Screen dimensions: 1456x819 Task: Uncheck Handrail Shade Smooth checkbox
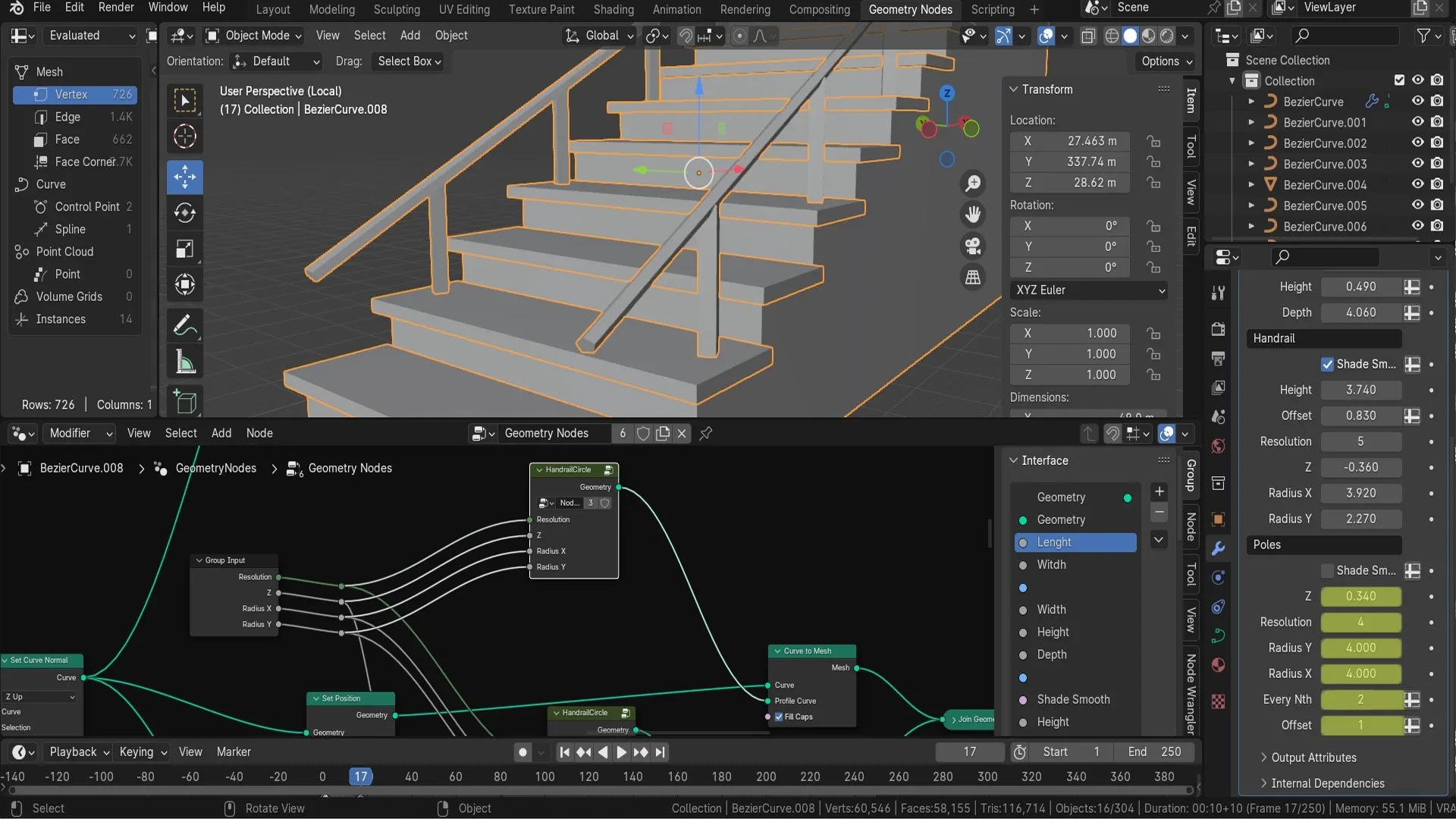coord(1327,364)
